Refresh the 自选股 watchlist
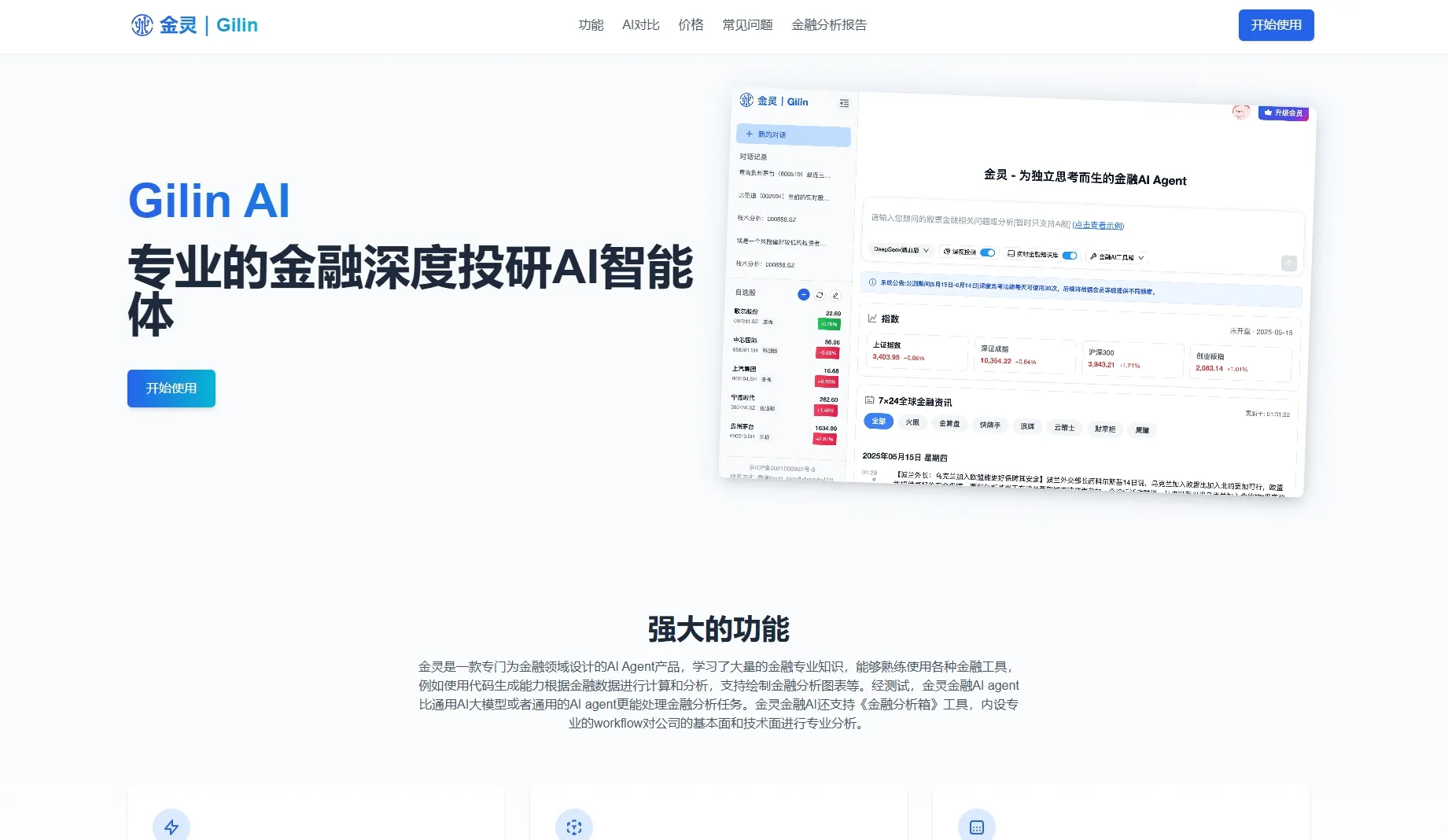This screenshot has width=1448, height=840. [820, 294]
